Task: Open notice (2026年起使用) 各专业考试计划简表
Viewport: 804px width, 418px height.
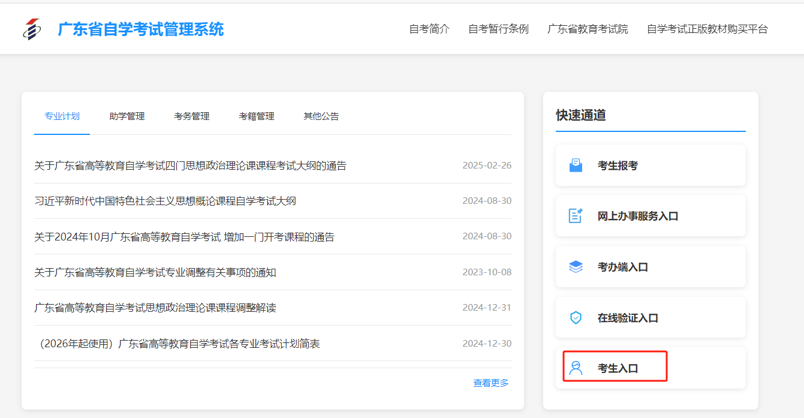Action: [179, 344]
